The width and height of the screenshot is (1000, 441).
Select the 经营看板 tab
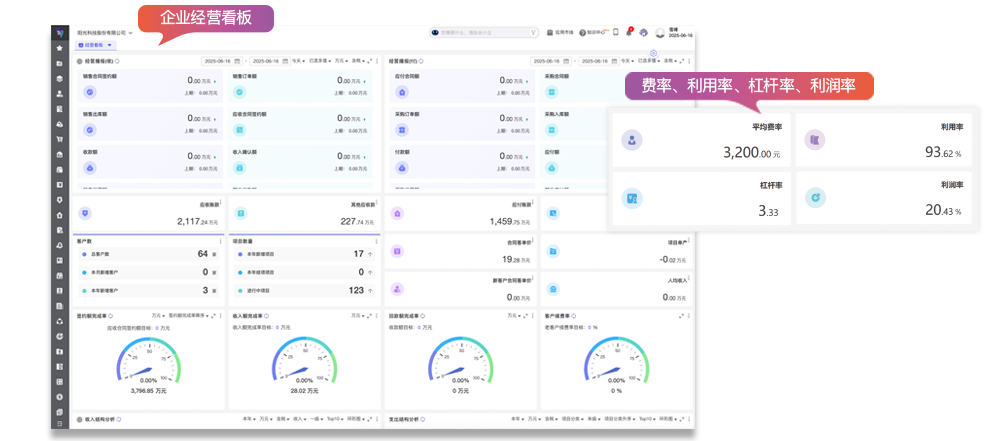(x=93, y=45)
